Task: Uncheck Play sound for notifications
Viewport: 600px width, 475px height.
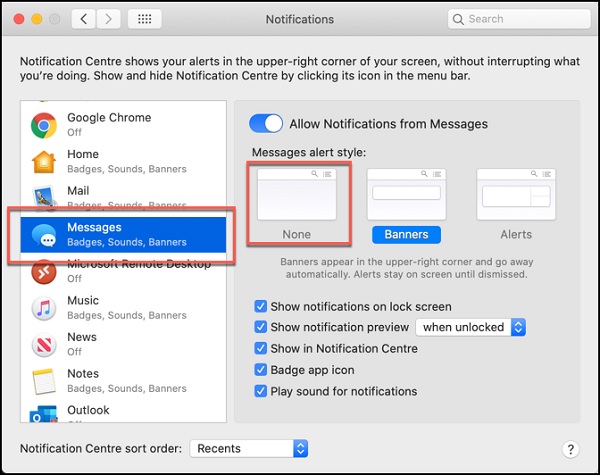Action: [x=261, y=391]
